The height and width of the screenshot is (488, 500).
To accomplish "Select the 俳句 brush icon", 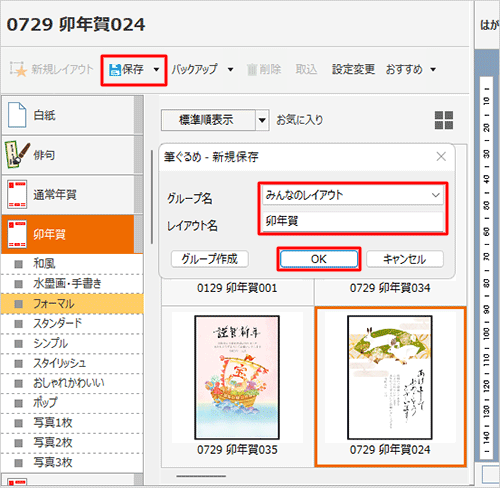I will coord(17,154).
